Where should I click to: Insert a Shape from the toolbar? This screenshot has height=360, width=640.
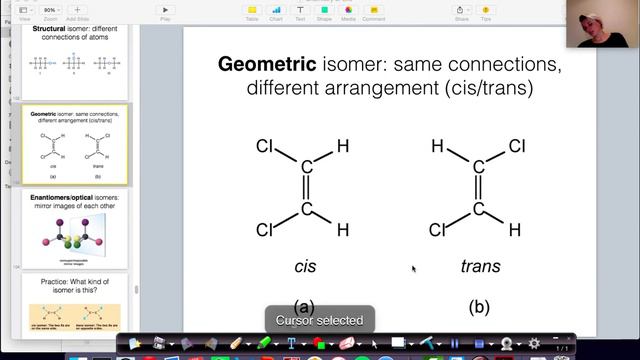(x=324, y=10)
